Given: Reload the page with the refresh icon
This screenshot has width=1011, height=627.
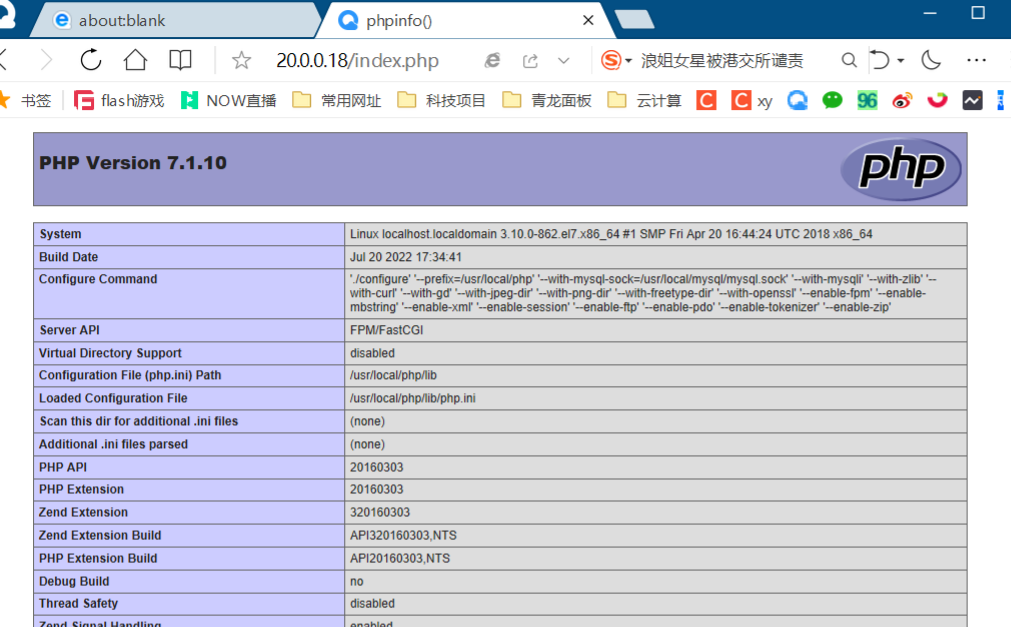Looking at the screenshot, I should pos(91,60).
